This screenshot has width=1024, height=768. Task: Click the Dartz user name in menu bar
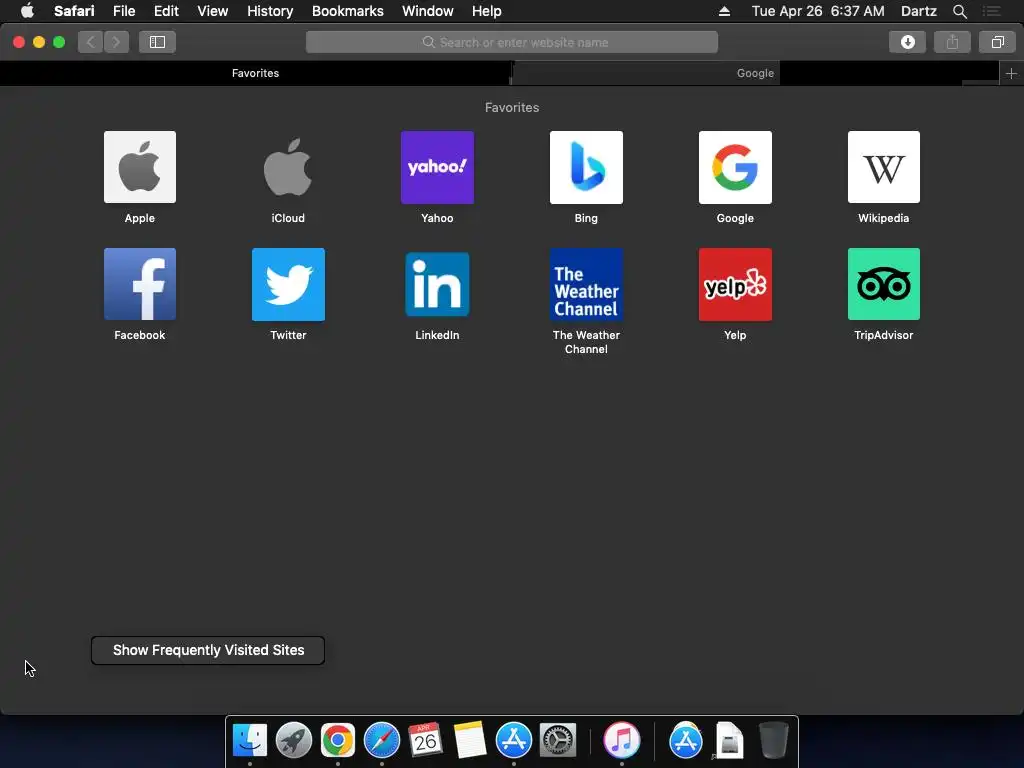coord(918,11)
